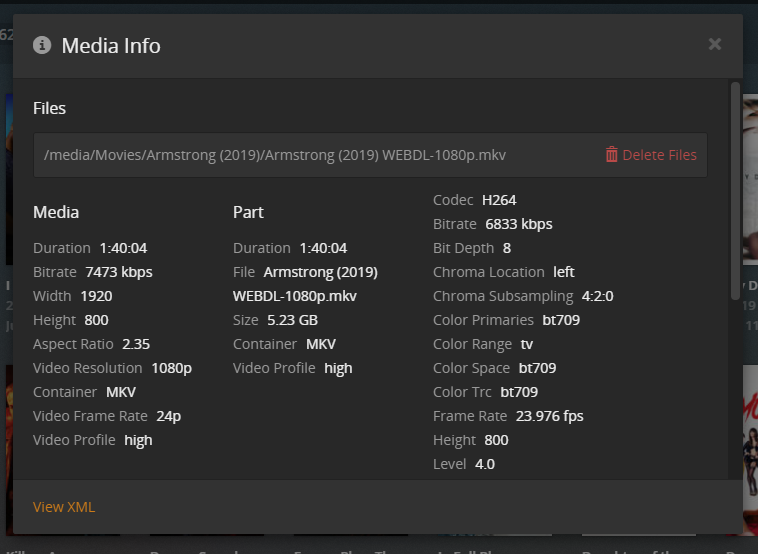The image size is (758, 554).
Task: Click the Media Info dialog title
Action: [x=111, y=46]
